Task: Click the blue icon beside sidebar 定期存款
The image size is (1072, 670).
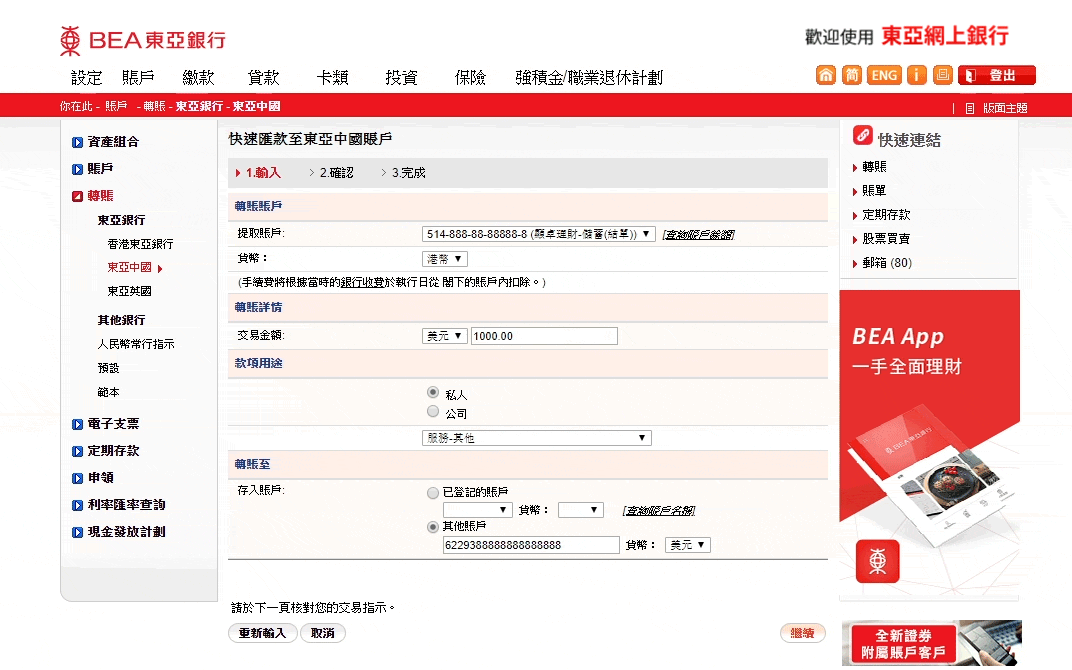Action: 77,451
